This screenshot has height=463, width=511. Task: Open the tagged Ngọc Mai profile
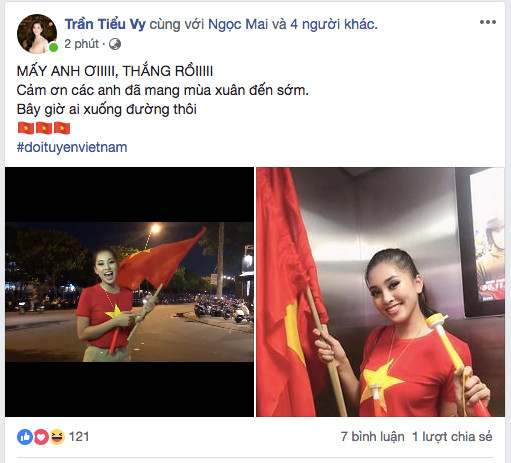coord(238,24)
